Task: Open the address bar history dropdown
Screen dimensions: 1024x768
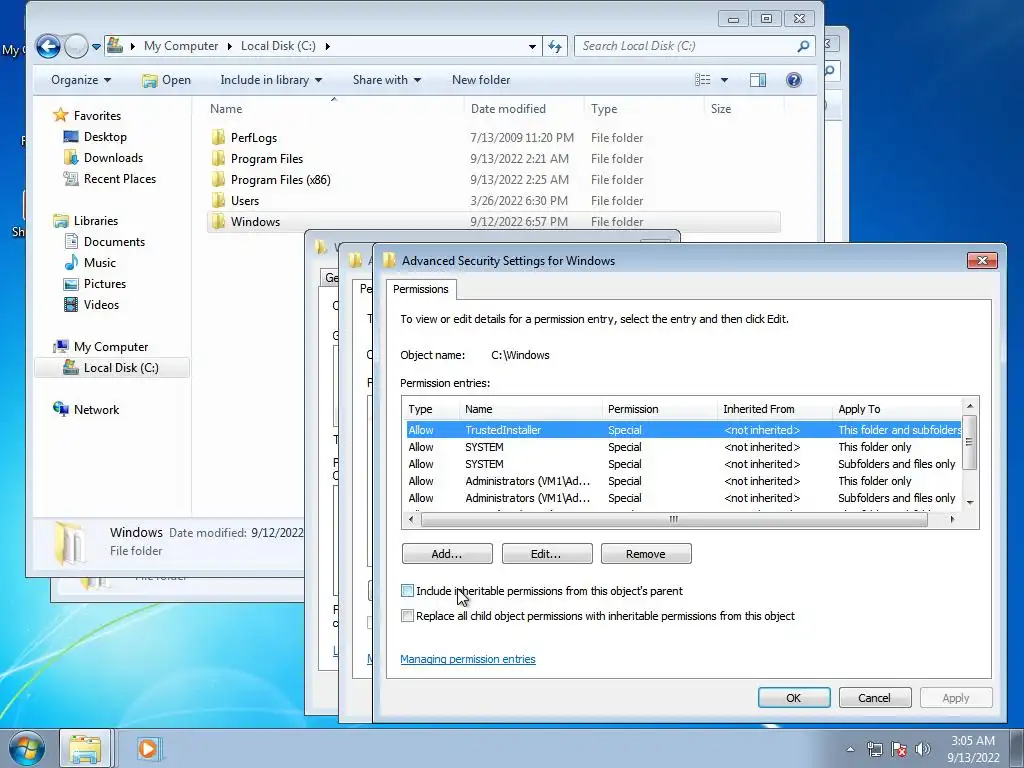Action: tap(532, 46)
